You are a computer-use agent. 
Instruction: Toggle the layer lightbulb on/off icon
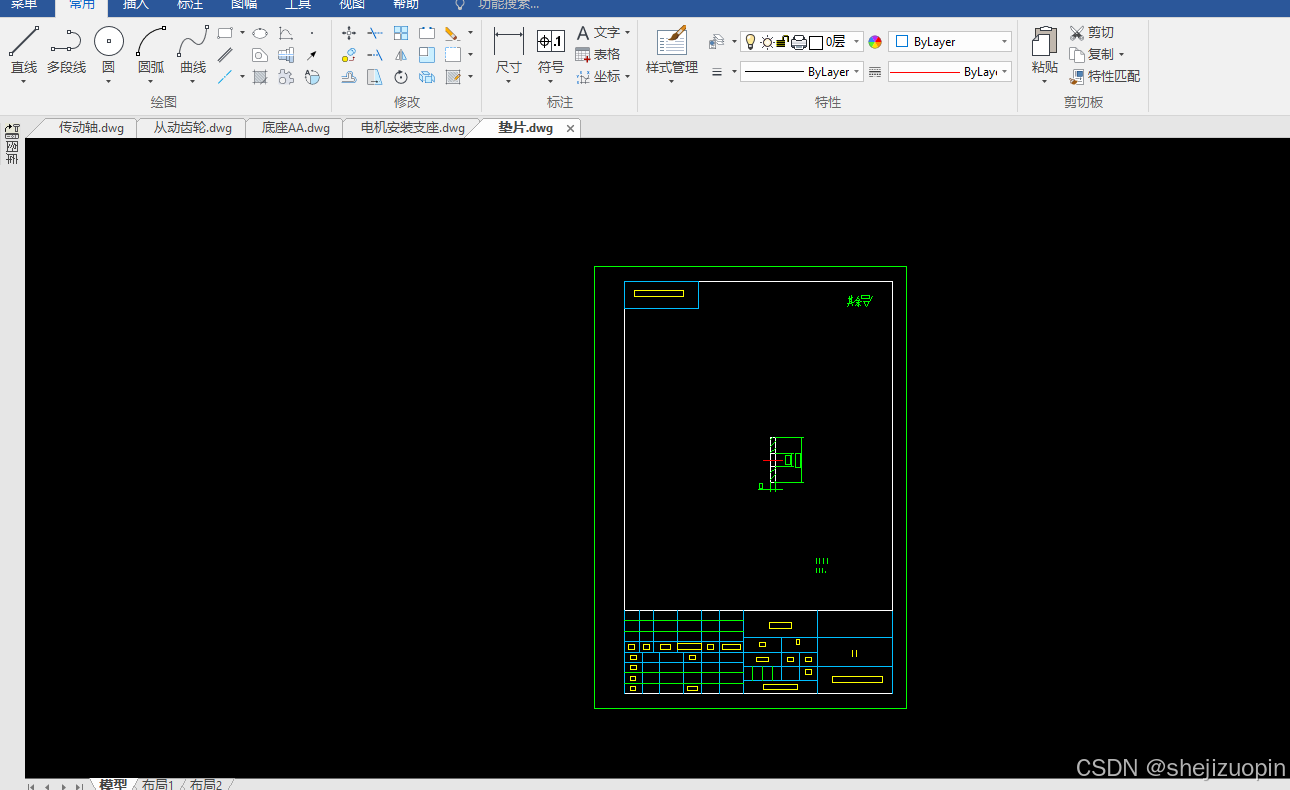[x=751, y=42]
